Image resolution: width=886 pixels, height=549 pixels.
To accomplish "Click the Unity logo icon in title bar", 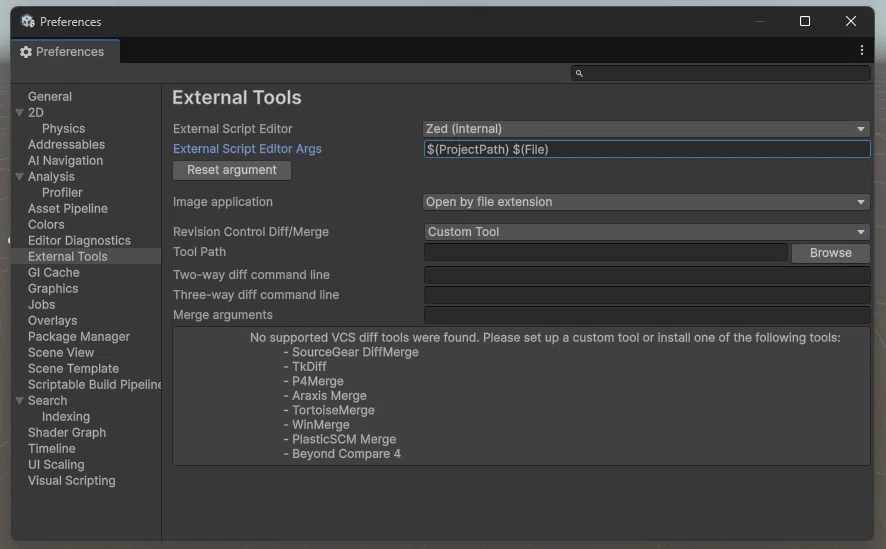I will point(28,21).
